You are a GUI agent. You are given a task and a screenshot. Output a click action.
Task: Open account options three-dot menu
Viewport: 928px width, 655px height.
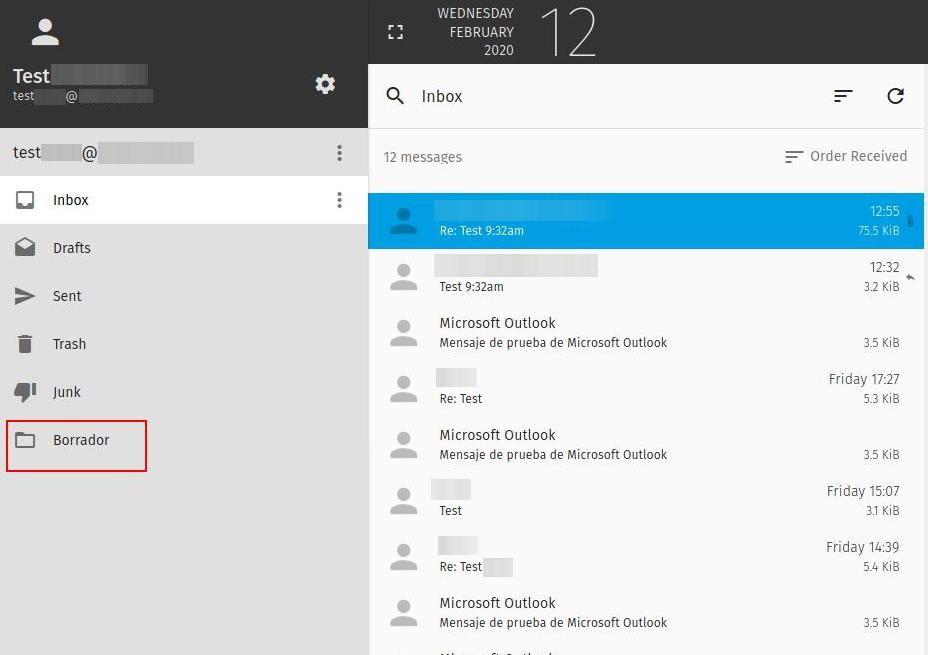tap(339, 153)
